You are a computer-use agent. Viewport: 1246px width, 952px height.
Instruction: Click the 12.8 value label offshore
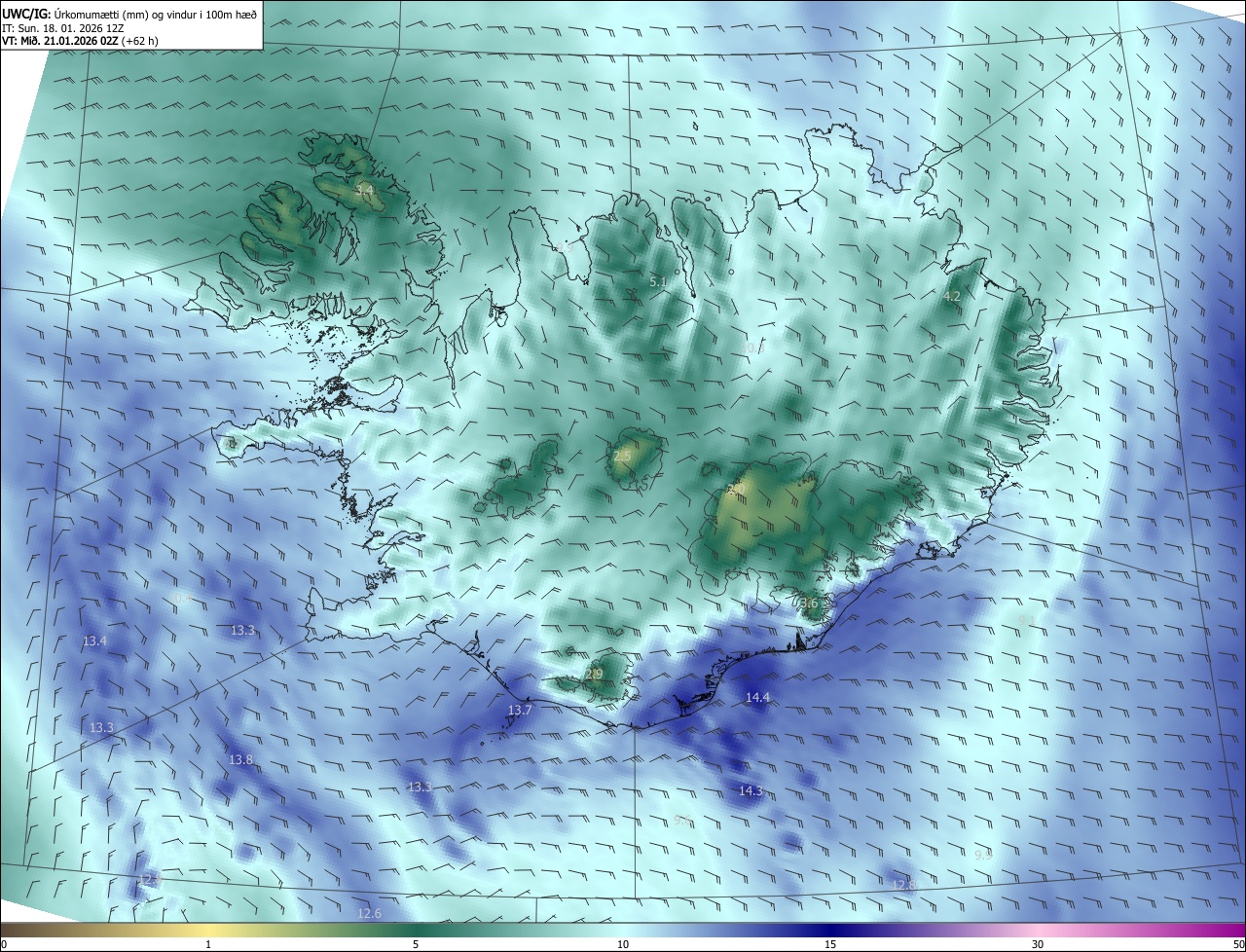tap(904, 885)
